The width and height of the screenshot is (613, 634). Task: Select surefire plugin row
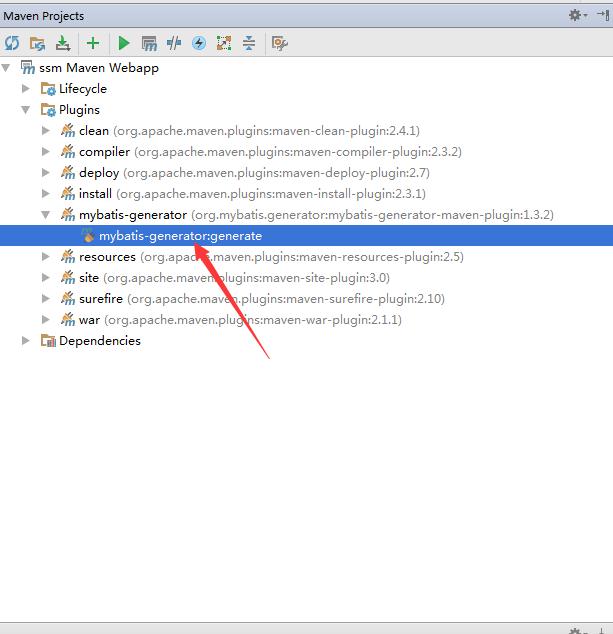tap(306, 299)
